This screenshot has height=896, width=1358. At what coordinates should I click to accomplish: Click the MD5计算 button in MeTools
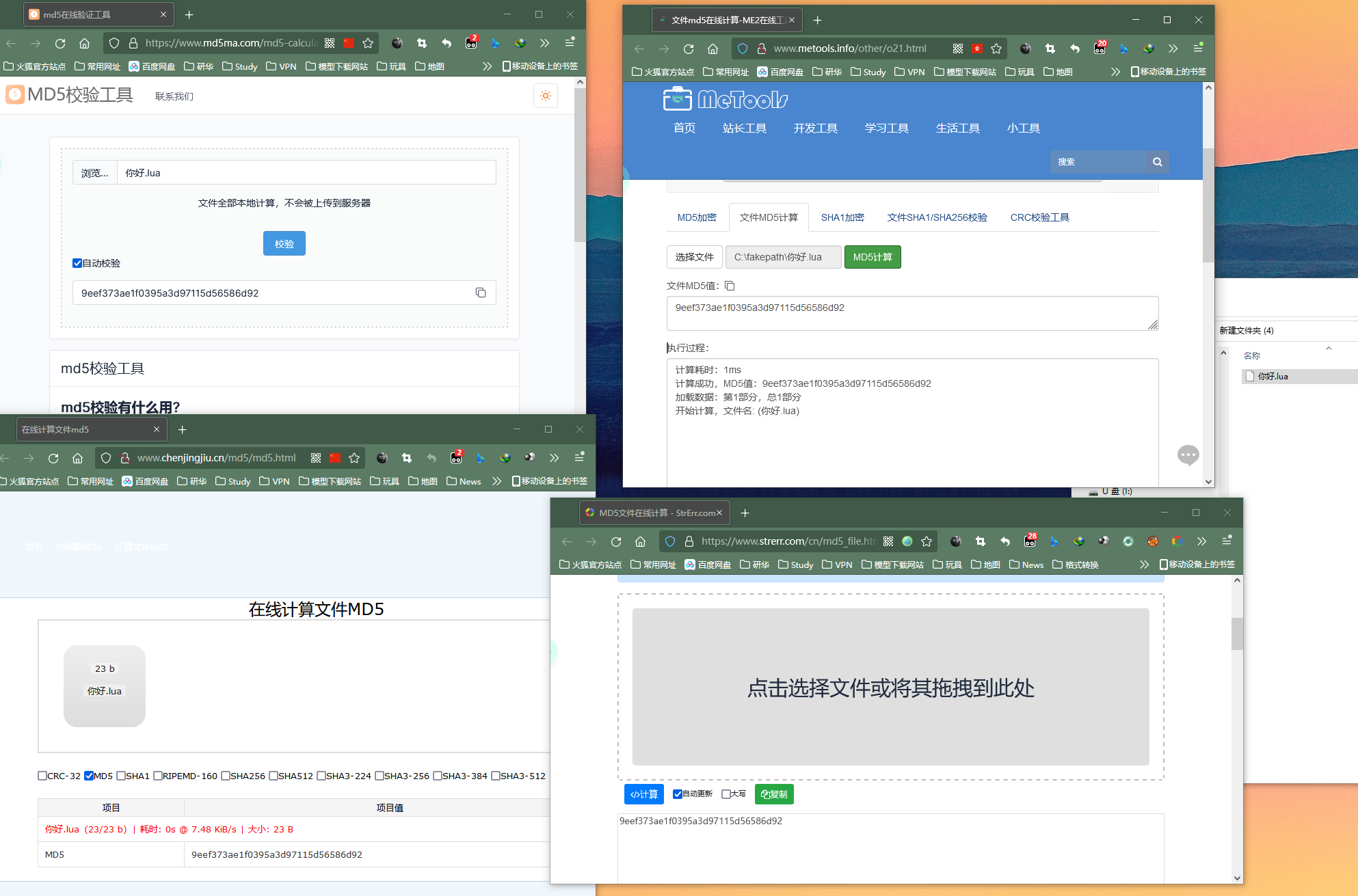873,258
